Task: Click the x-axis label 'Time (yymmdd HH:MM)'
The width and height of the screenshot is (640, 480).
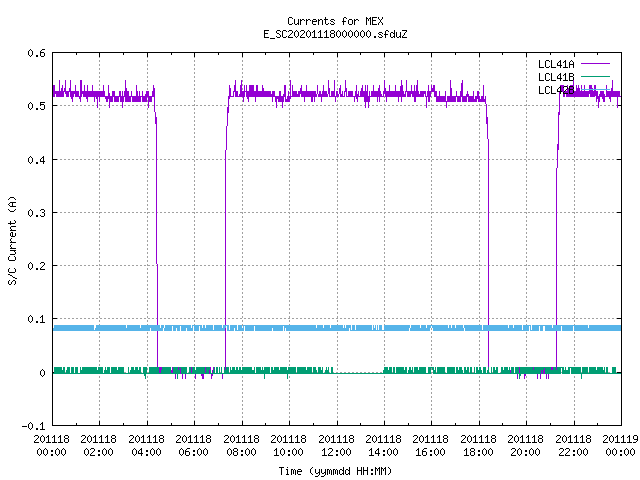Action: coord(335,471)
